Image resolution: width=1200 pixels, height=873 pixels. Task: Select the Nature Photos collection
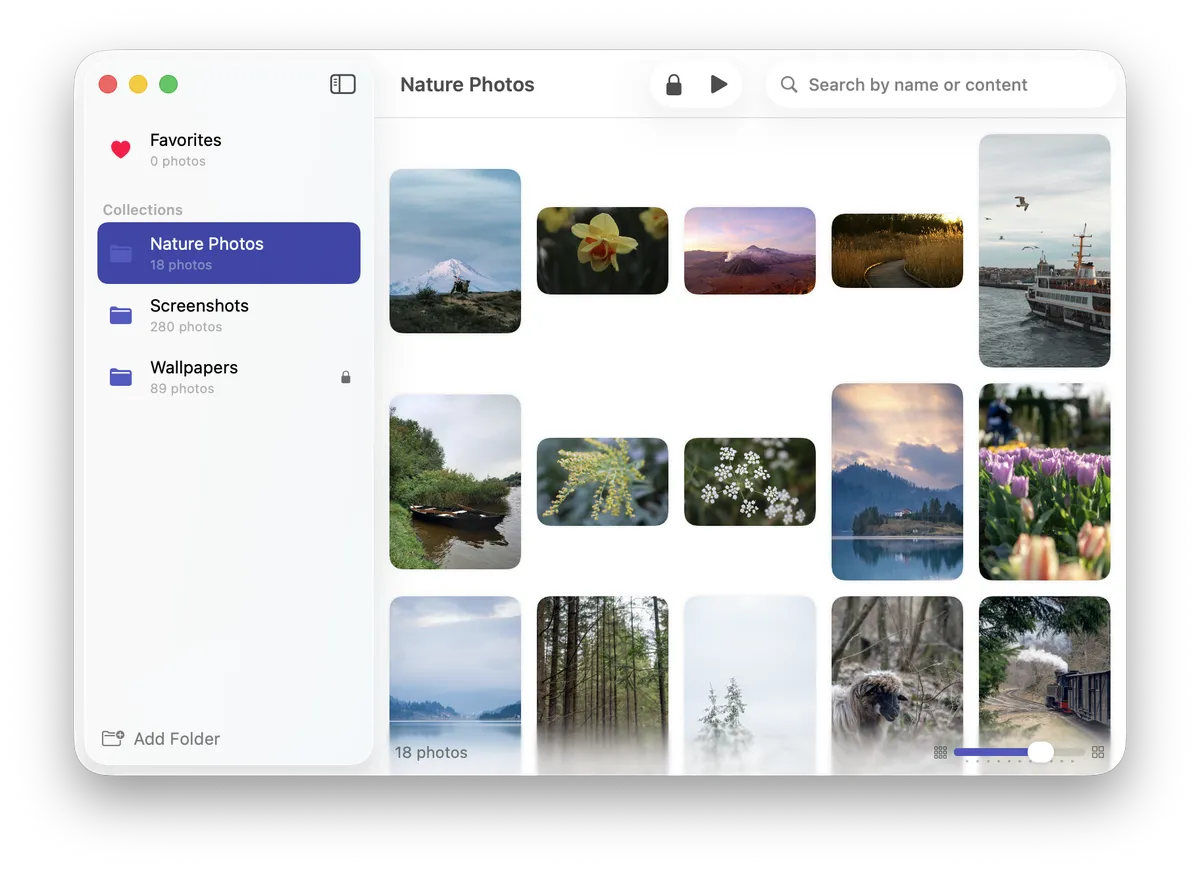[x=228, y=253]
